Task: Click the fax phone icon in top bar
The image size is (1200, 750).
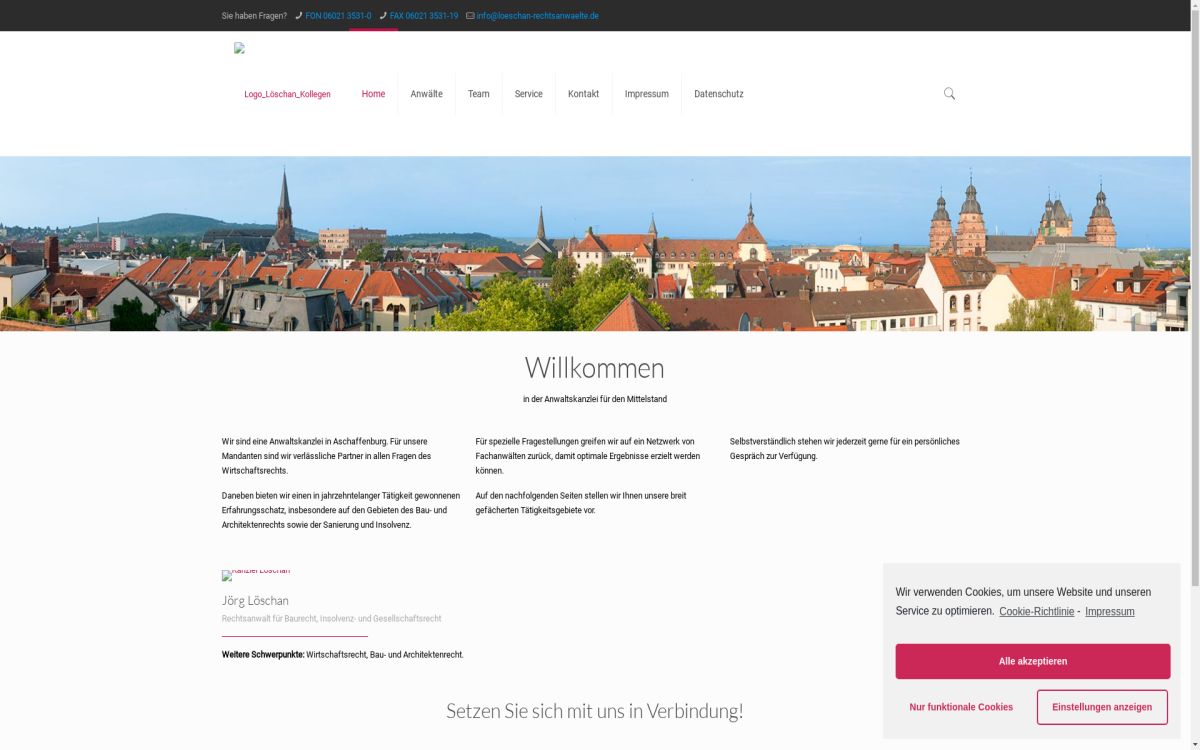Action: [x=383, y=16]
